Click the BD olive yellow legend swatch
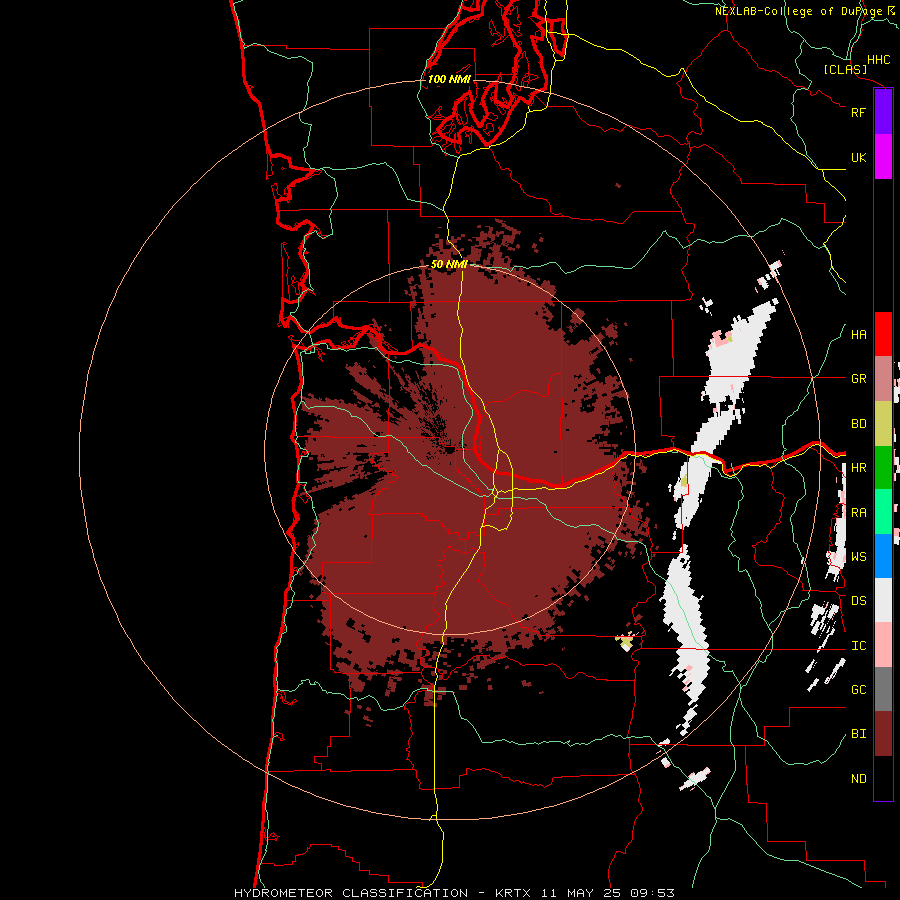 883,423
